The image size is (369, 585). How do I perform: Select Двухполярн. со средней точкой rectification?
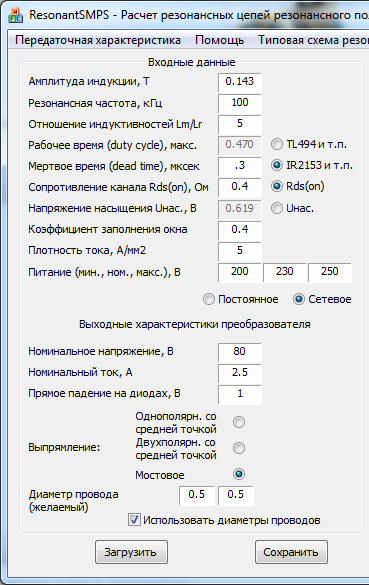(x=239, y=448)
